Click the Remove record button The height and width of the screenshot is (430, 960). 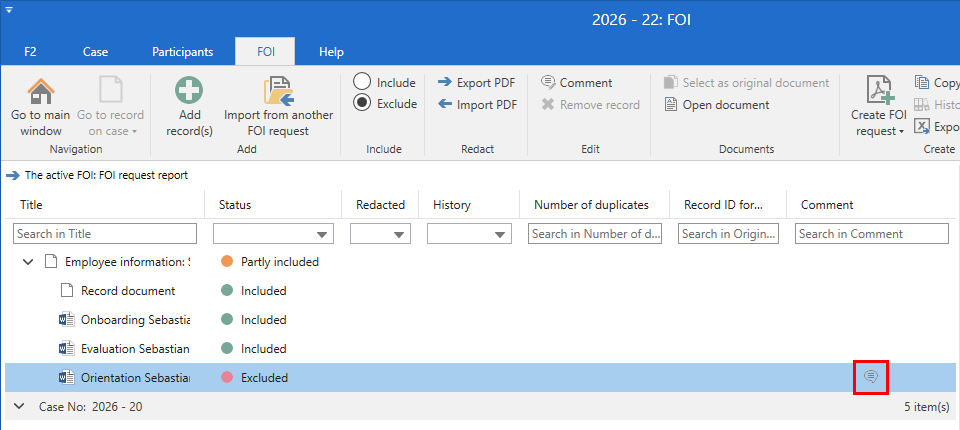click(x=590, y=105)
